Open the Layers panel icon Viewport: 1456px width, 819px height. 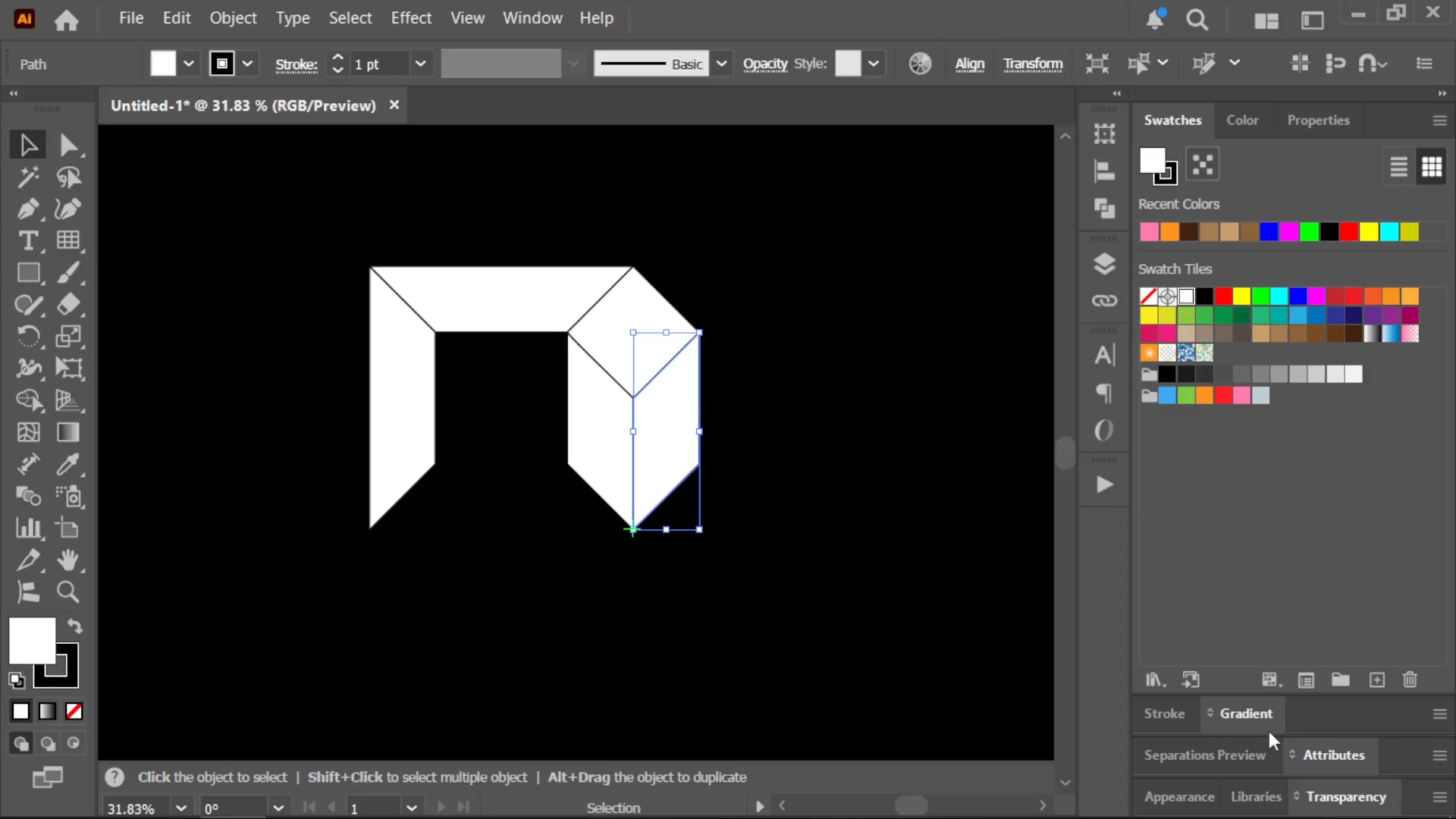click(1104, 264)
